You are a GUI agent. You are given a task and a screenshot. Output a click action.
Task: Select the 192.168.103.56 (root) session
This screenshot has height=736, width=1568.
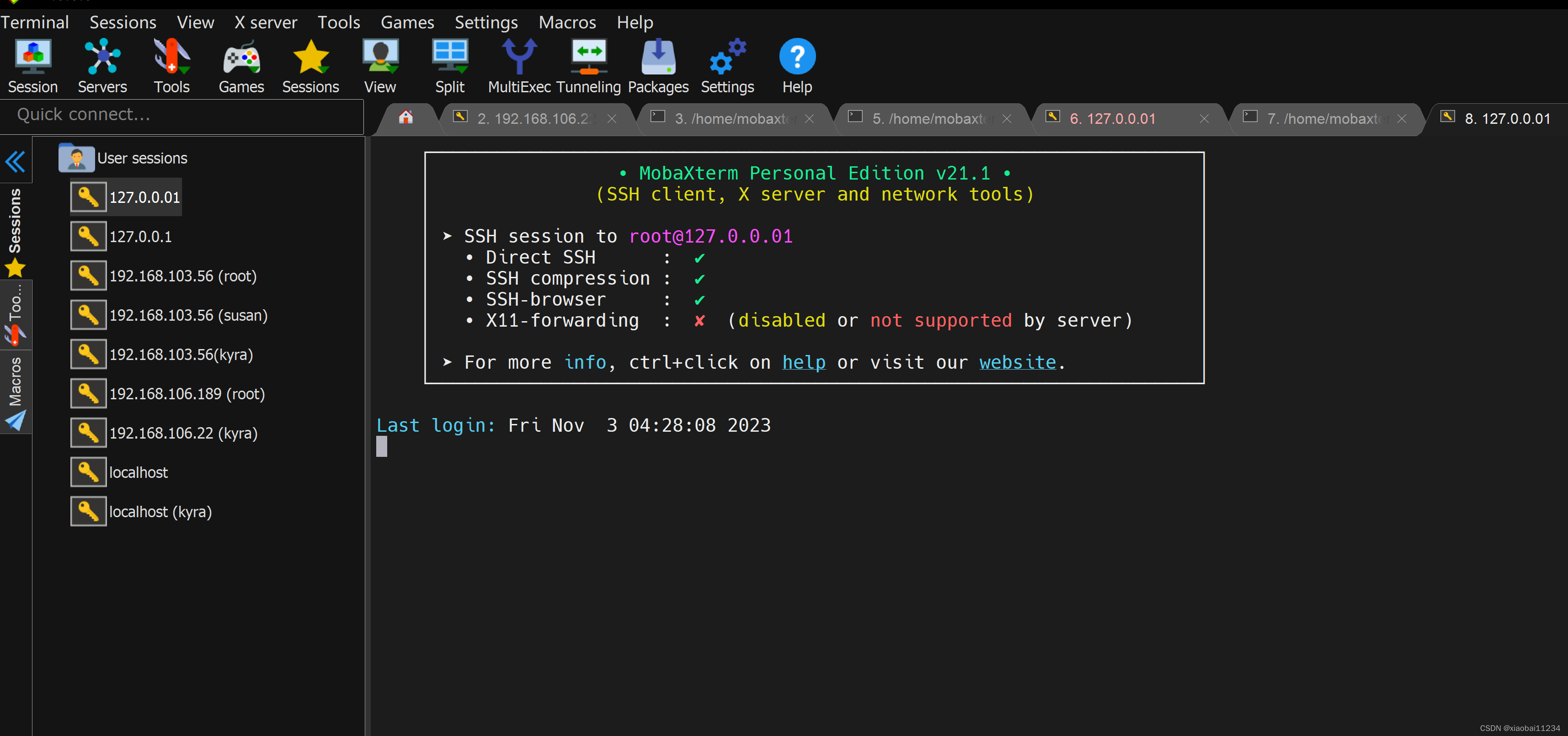(x=164, y=276)
